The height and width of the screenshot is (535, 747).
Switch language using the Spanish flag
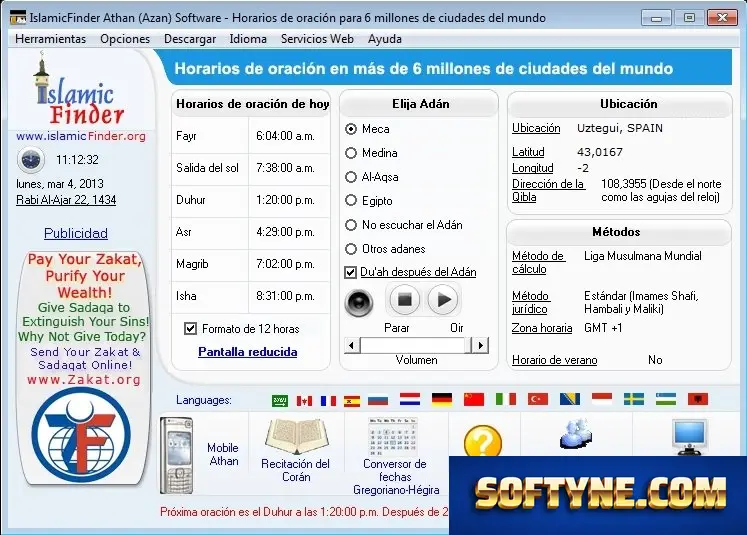click(352, 400)
